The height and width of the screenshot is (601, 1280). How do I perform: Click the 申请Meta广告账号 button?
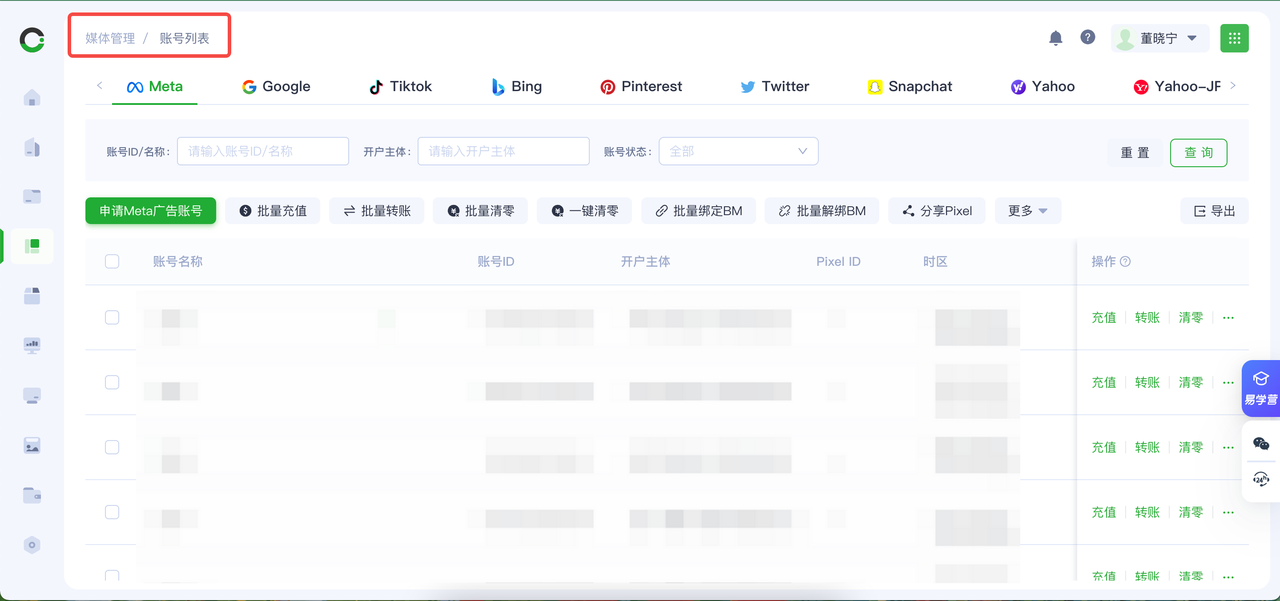(x=151, y=211)
